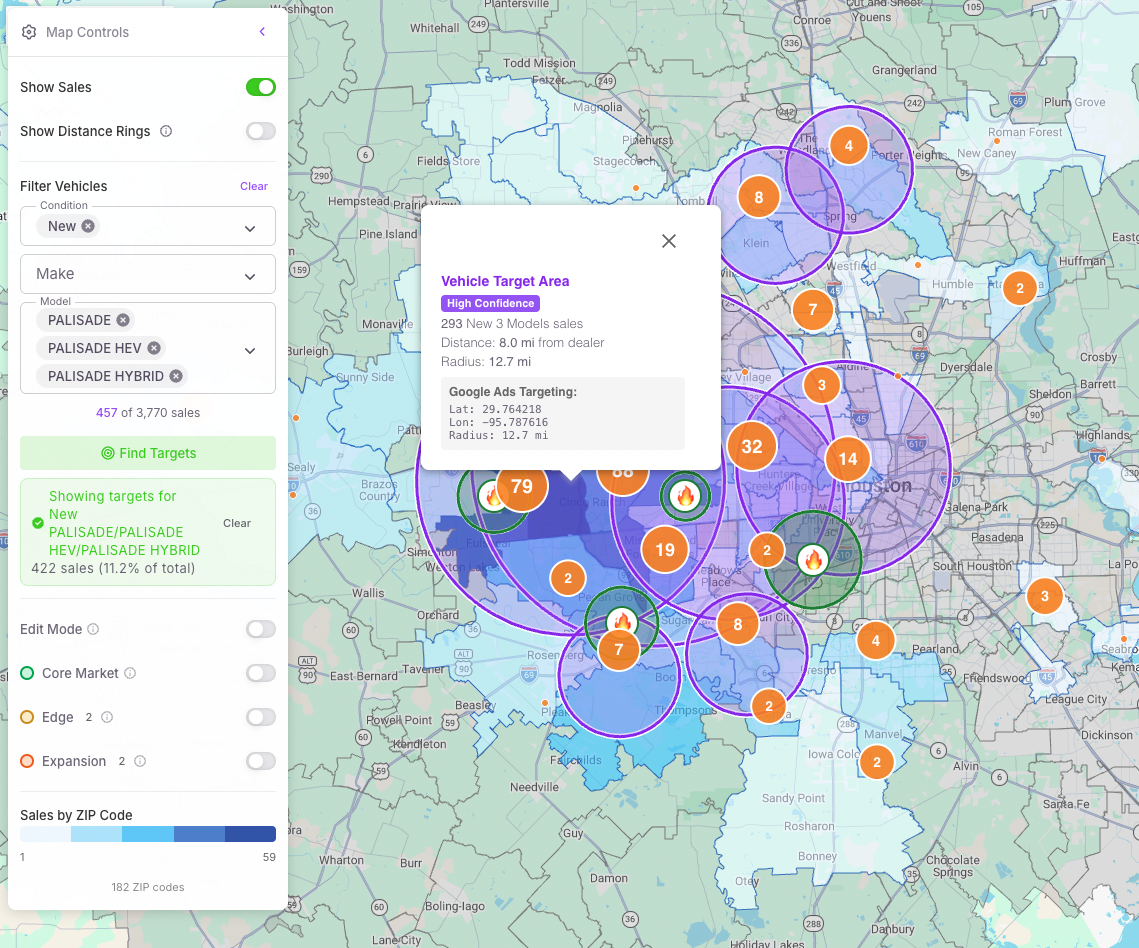
Task: Disable the Show Sales toggle
Action: click(x=260, y=87)
